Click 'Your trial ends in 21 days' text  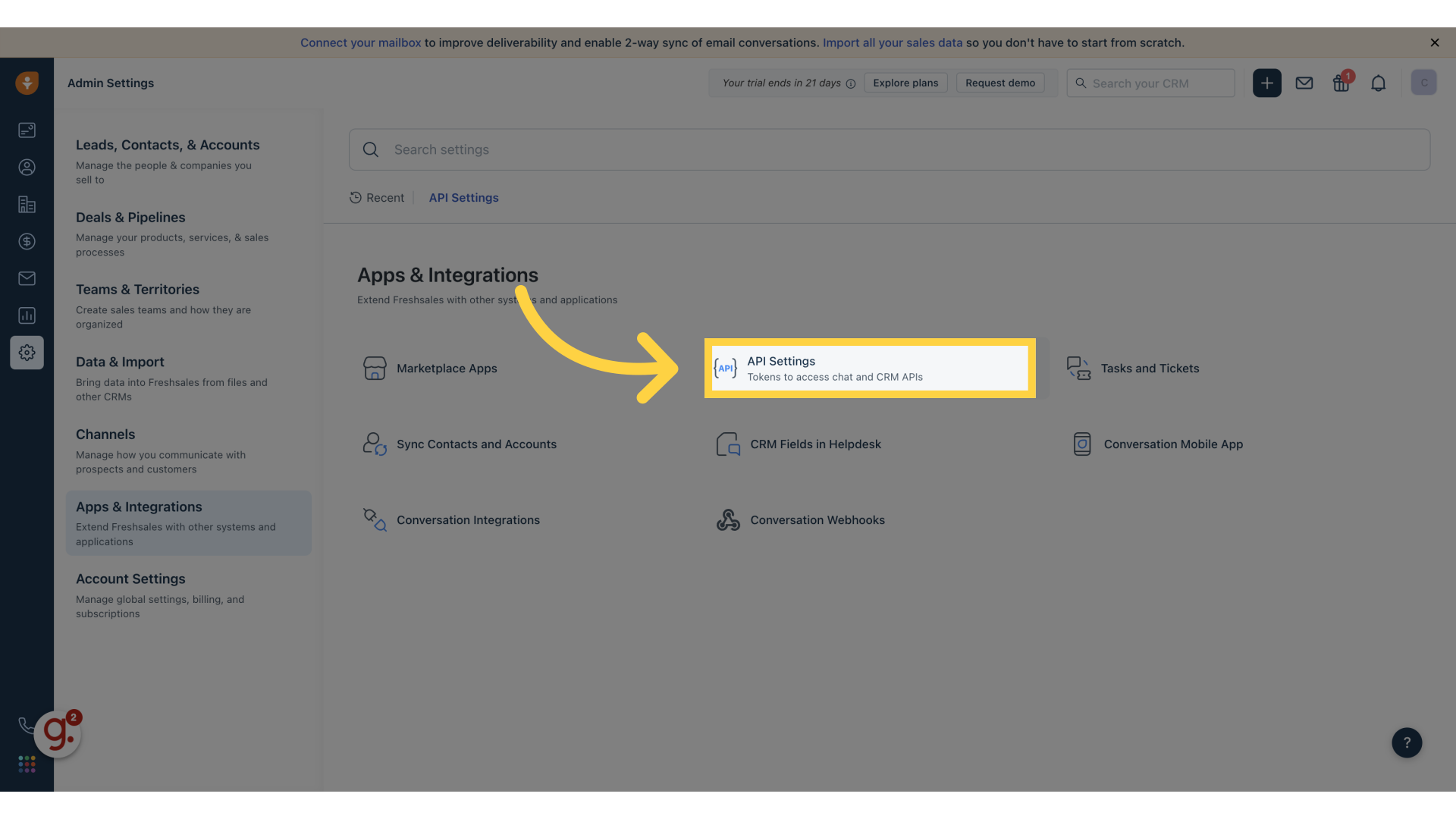781,83
